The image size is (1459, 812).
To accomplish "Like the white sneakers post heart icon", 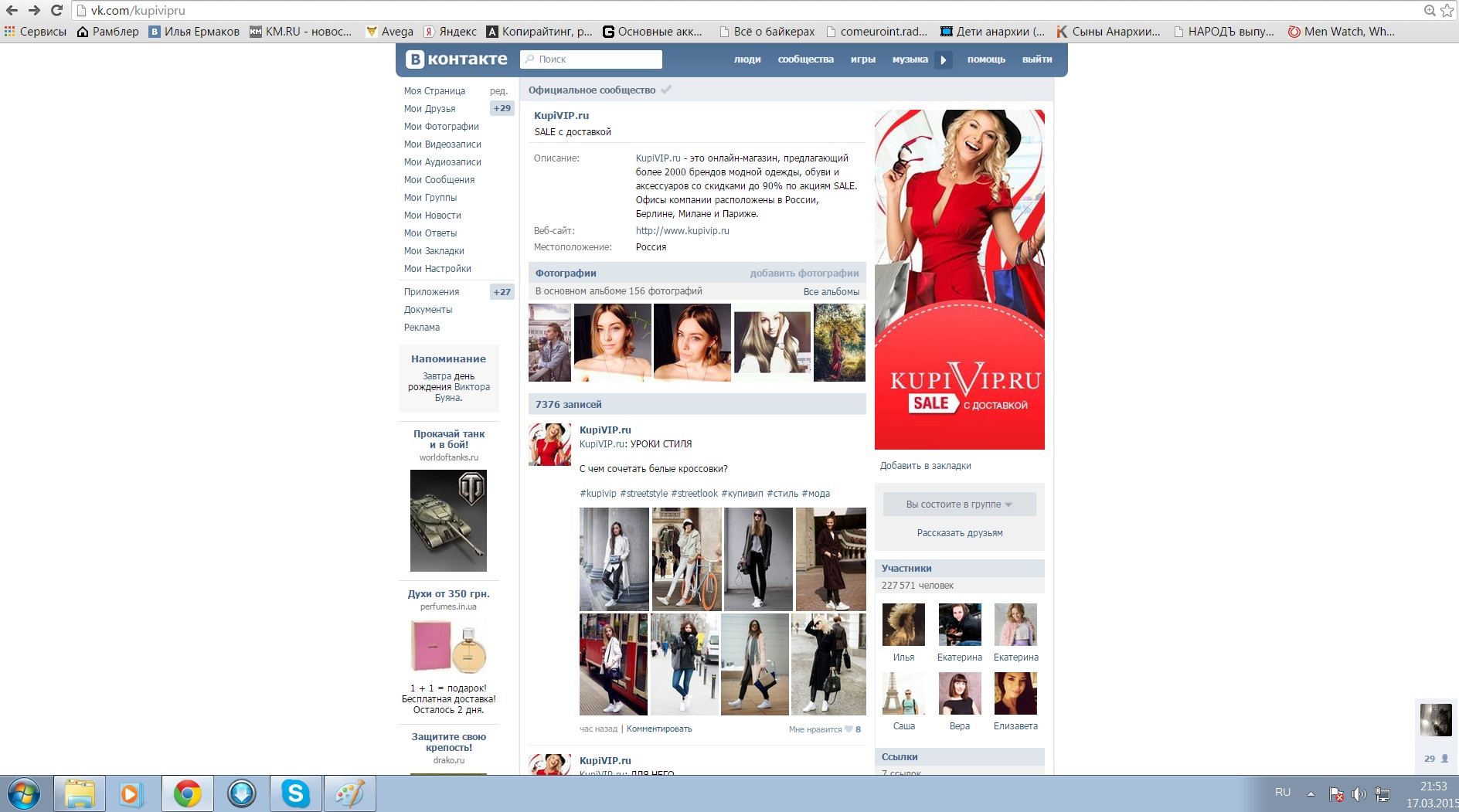I will coord(849,729).
